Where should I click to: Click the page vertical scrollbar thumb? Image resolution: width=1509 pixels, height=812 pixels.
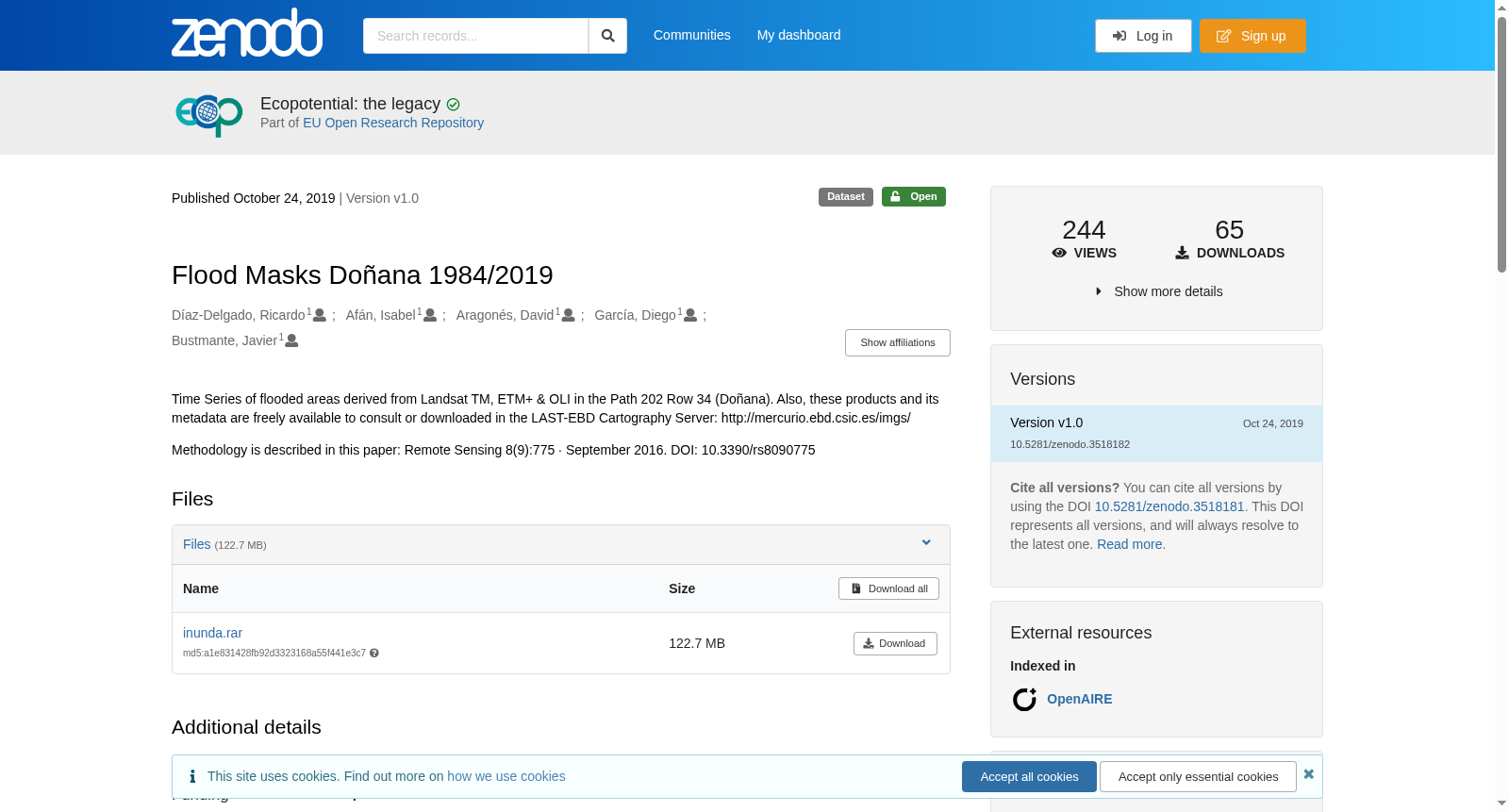click(1501, 143)
